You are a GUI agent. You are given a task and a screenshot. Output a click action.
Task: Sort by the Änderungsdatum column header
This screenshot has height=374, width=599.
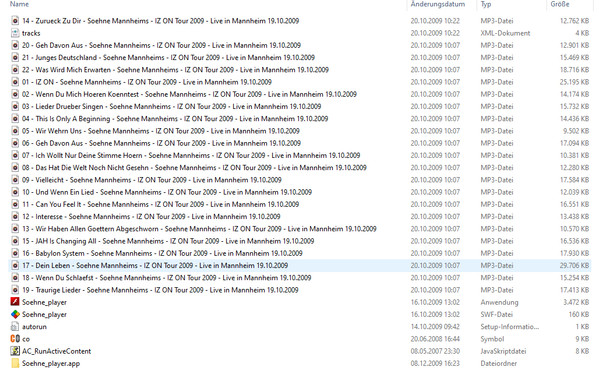click(x=438, y=4)
